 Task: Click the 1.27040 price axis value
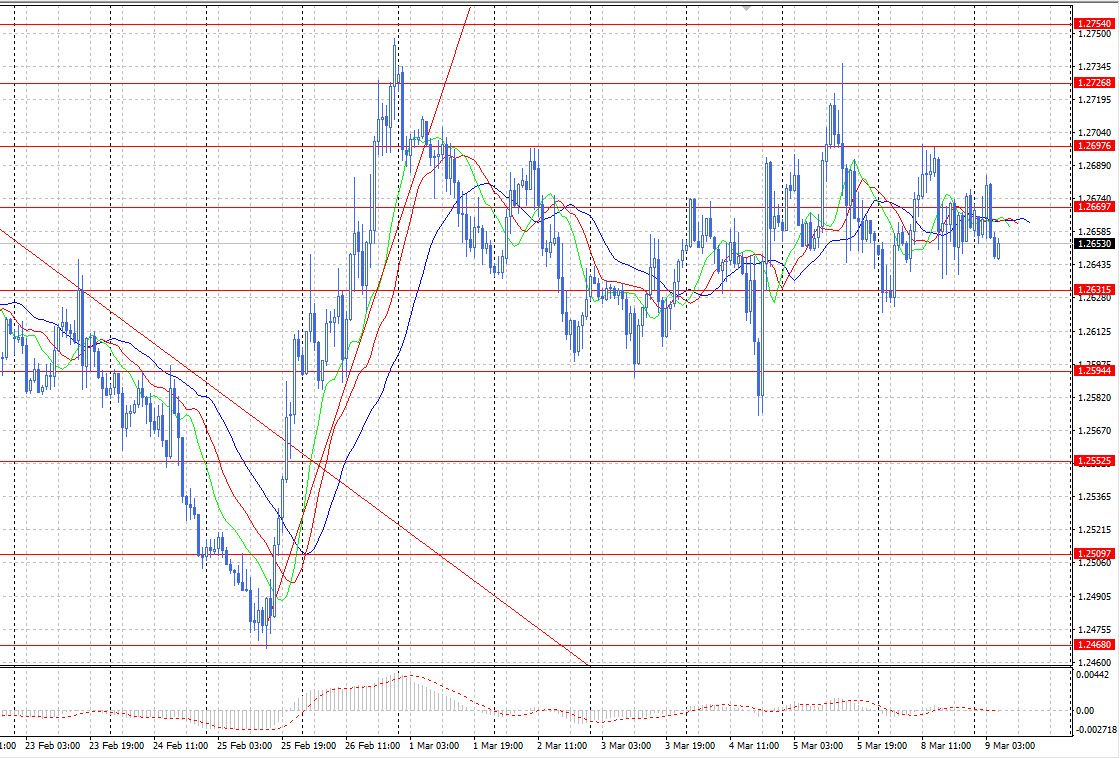pyautogui.click(x=1094, y=133)
